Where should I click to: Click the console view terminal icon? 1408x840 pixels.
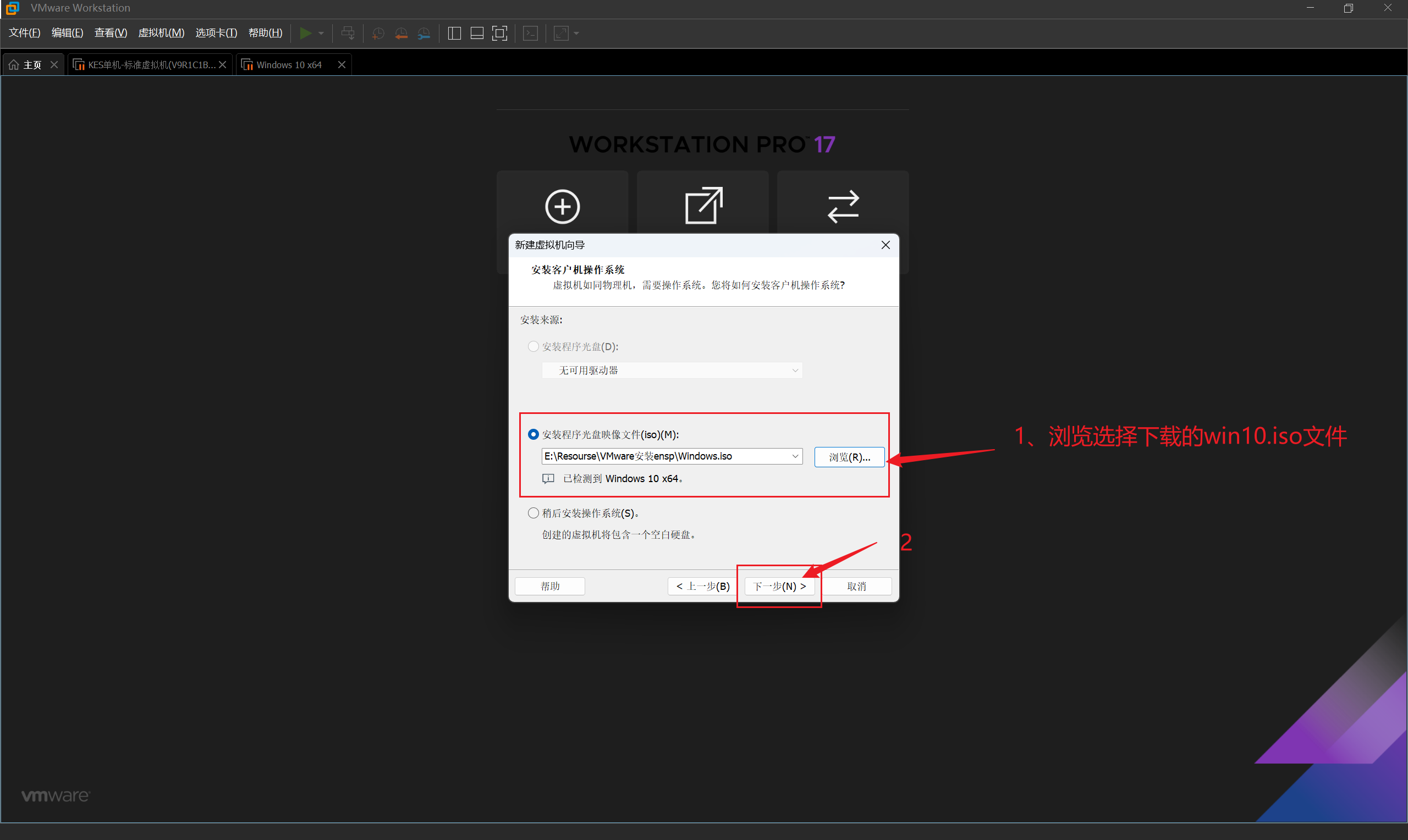click(531, 34)
